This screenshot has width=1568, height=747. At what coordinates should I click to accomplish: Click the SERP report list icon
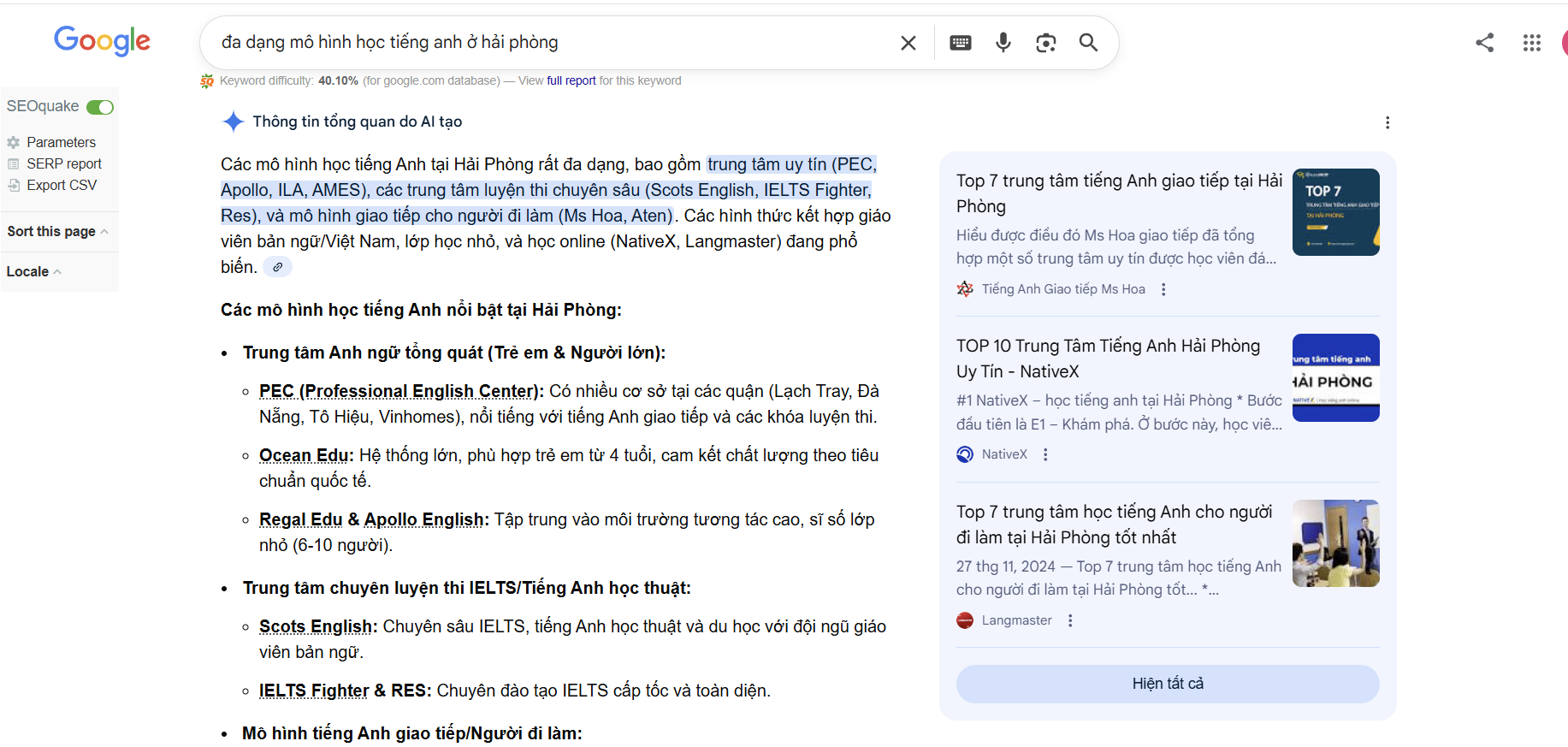click(x=13, y=163)
